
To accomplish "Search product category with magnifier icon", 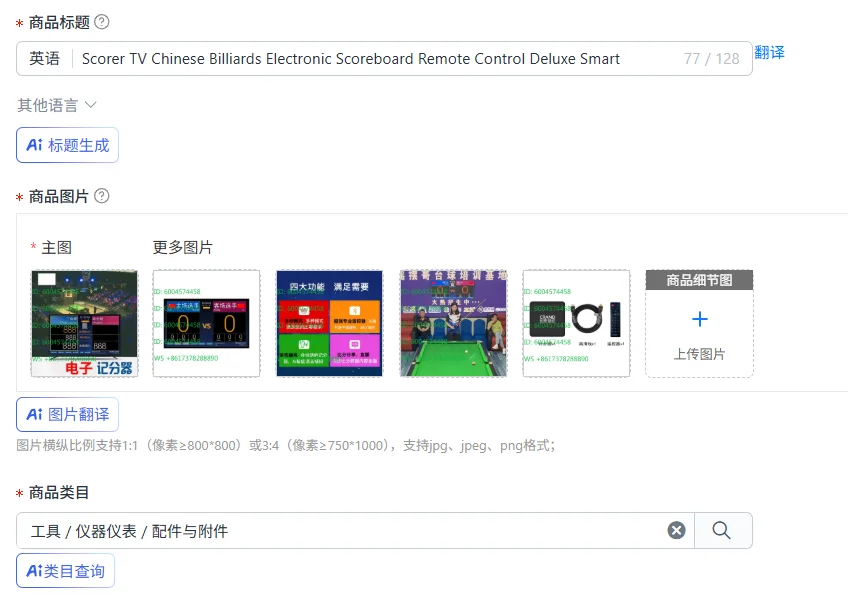I will click(721, 530).
